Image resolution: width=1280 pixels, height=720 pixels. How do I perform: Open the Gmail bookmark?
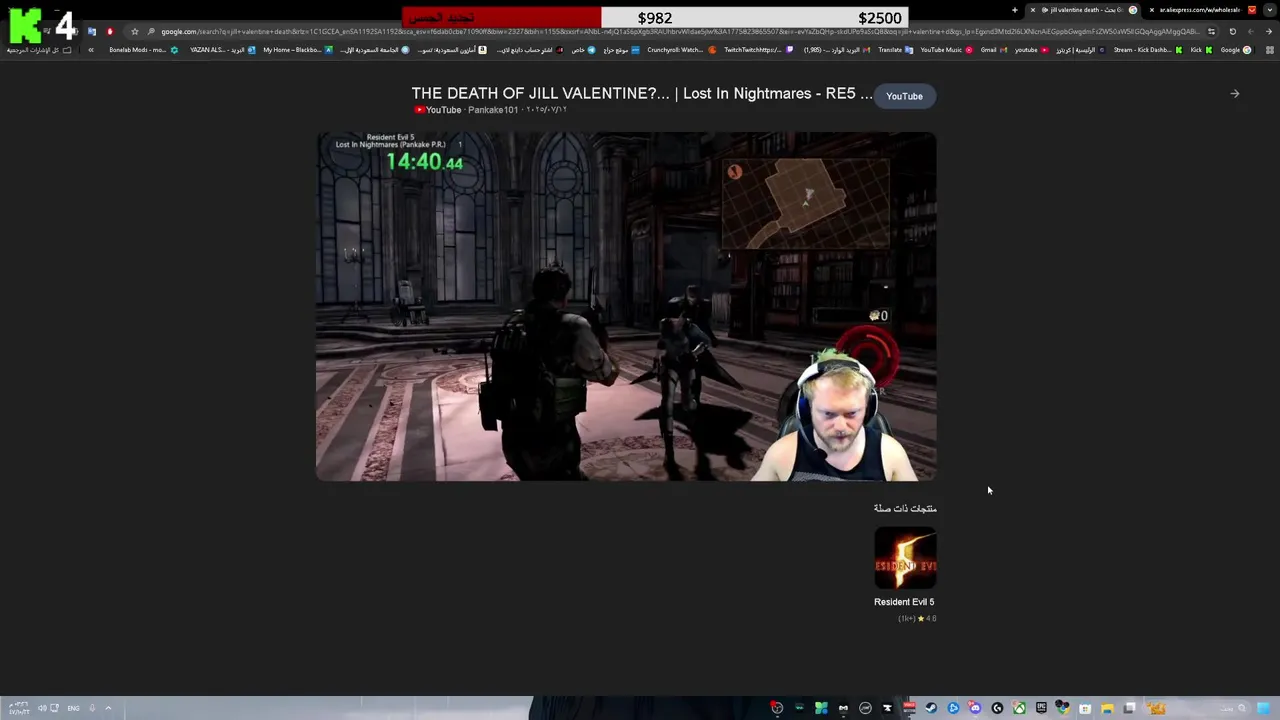click(994, 50)
